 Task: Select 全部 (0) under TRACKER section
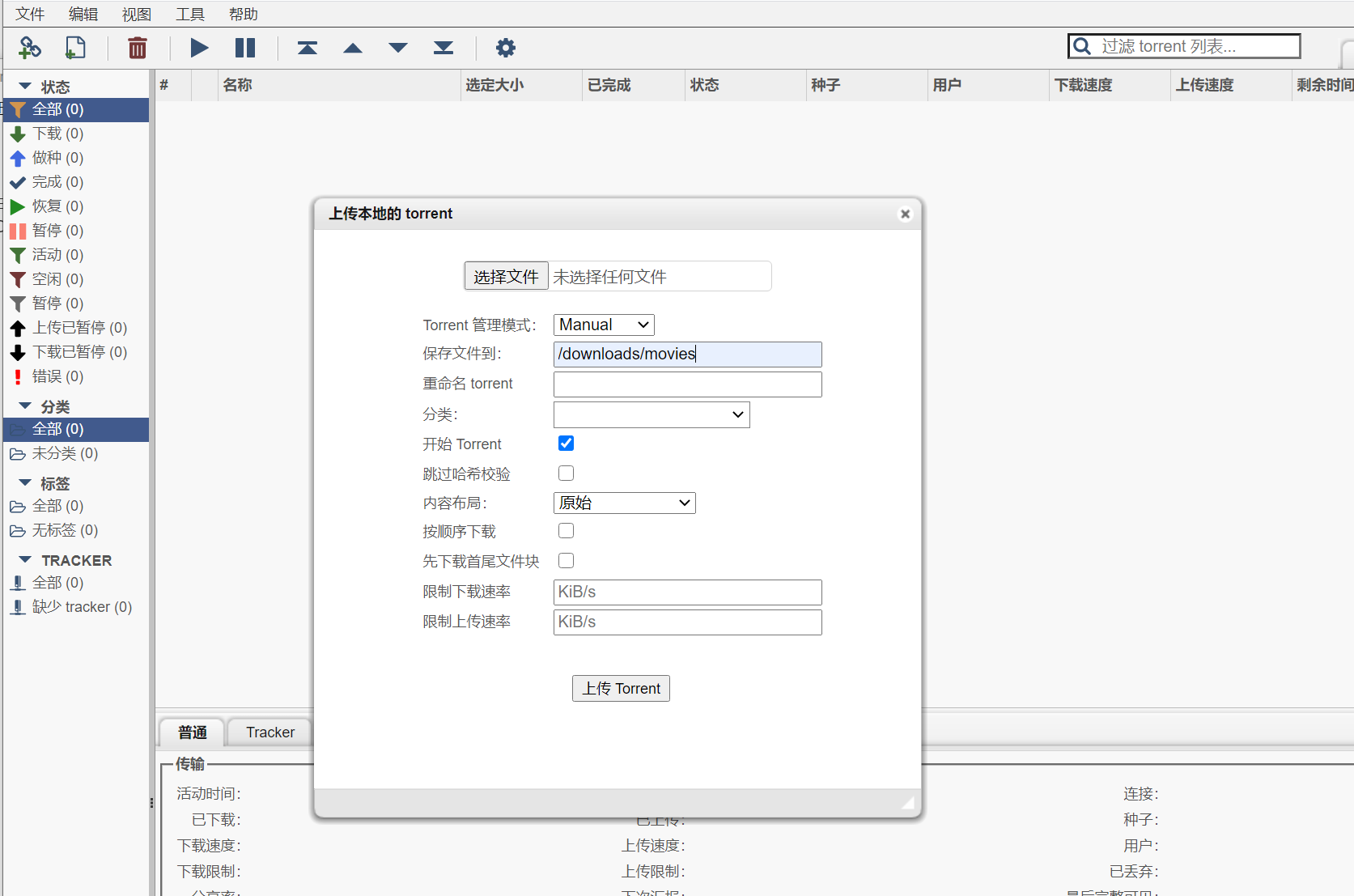pyautogui.click(x=76, y=583)
